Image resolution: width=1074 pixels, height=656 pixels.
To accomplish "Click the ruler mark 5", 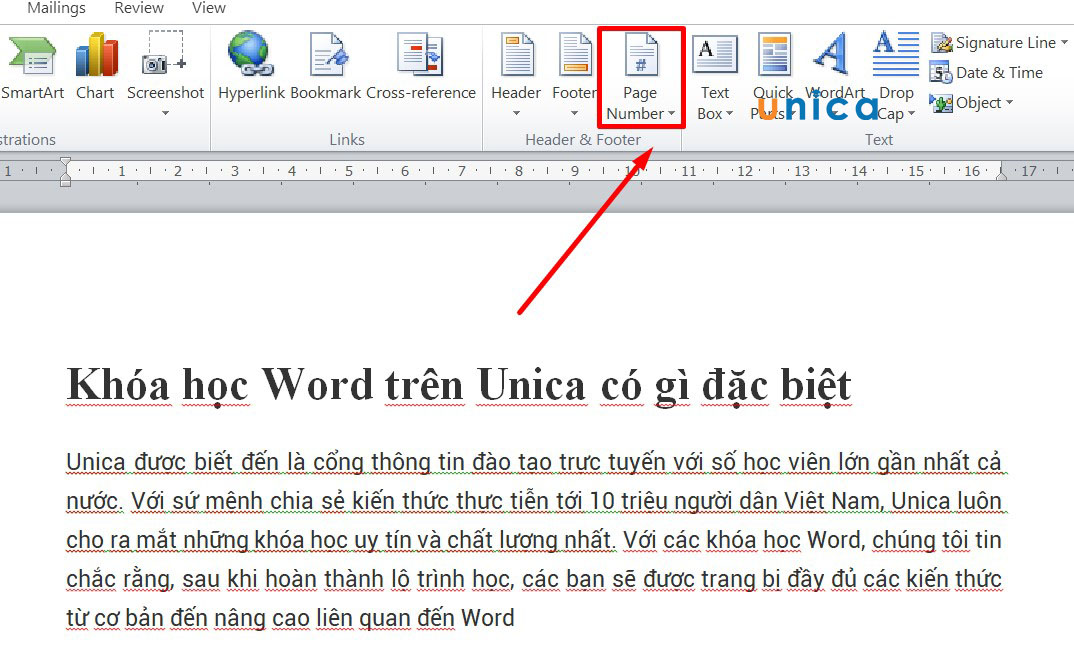I will pos(349,171).
